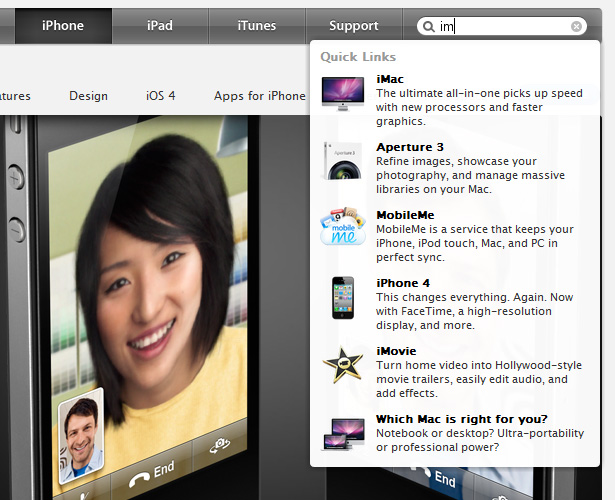Open the iMovie quick link title
The image size is (615, 500).
pyautogui.click(x=396, y=351)
